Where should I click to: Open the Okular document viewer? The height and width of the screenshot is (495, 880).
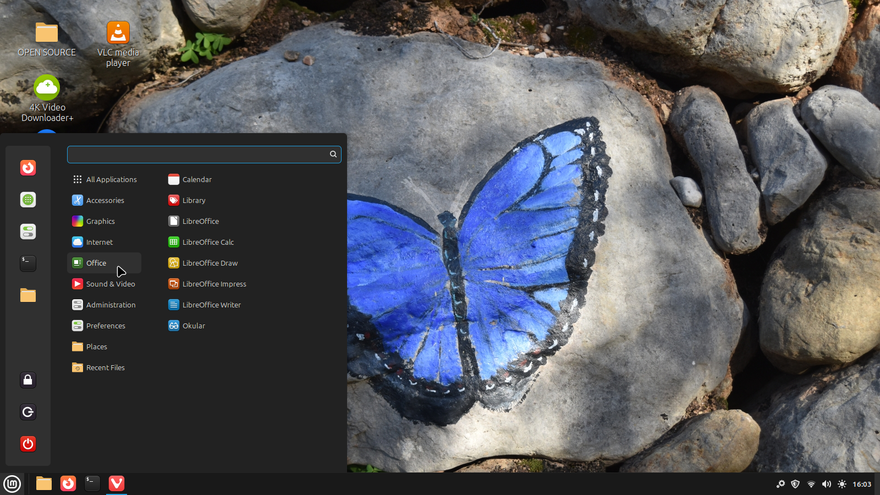(192, 326)
